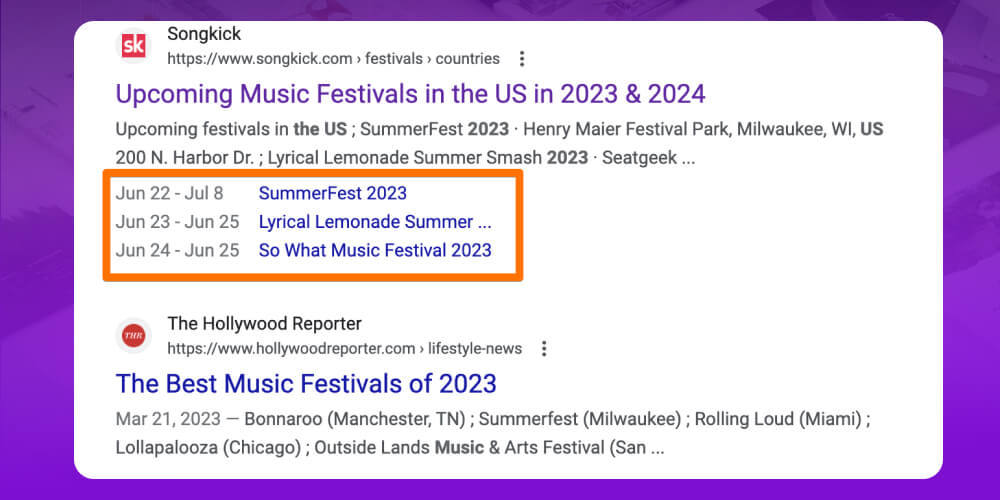
Task: Click the "Jun 22 - Jul 8" date
Action: coord(170,193)
